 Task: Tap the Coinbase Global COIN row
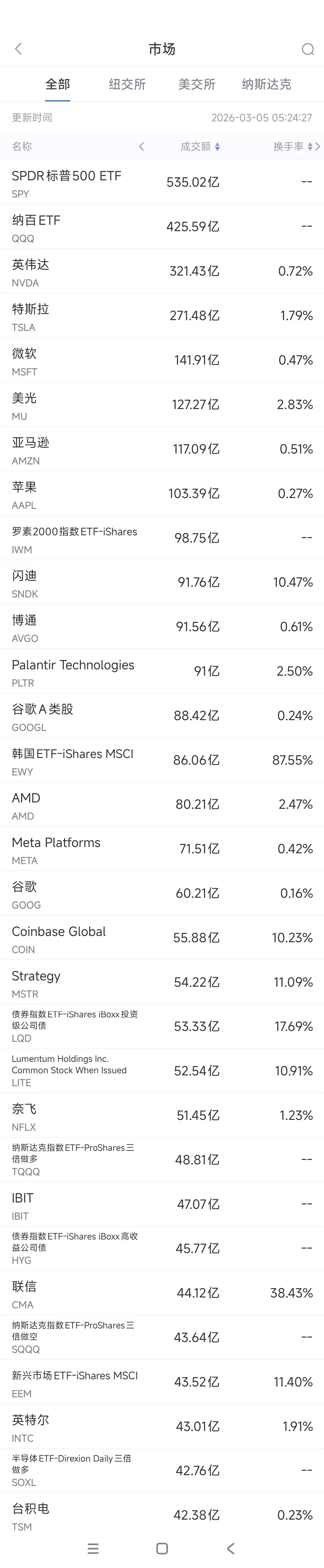162,938
